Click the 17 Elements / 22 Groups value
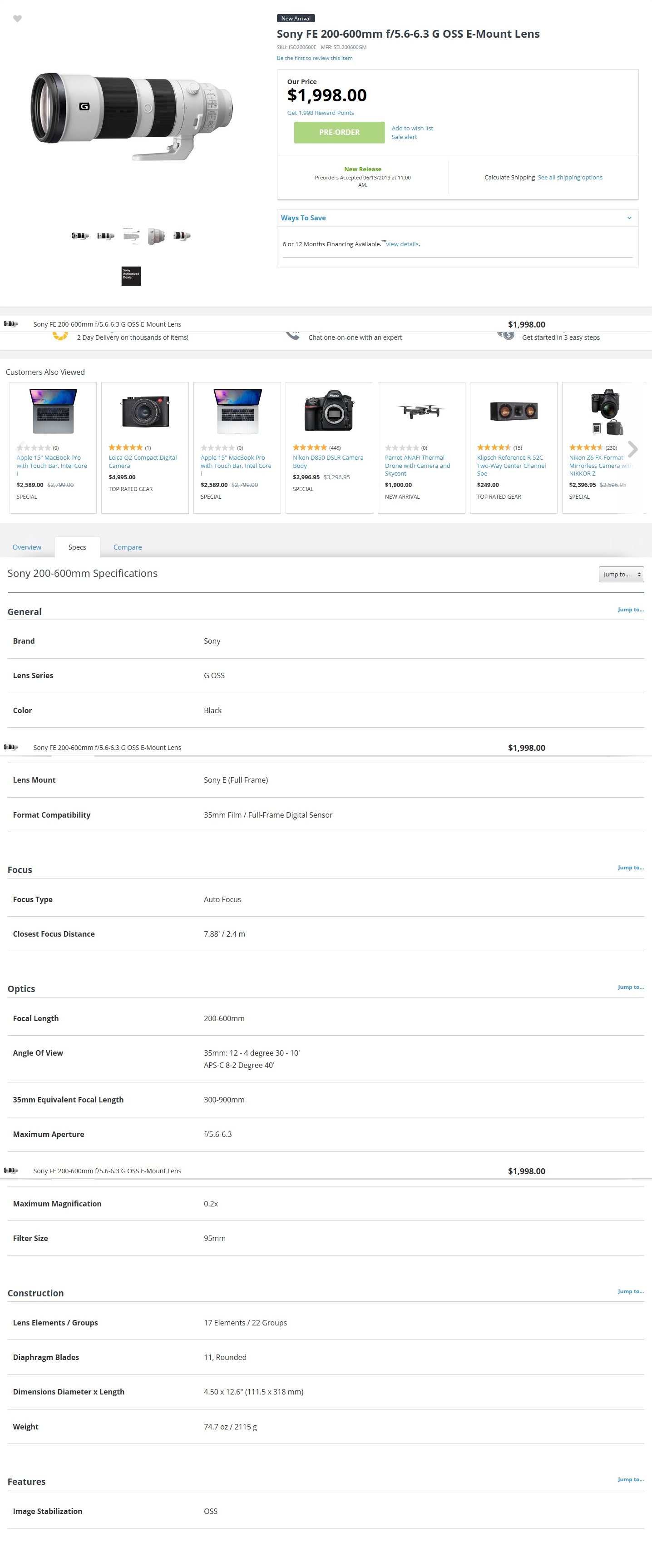652x1568 pixels. click(245, 1323)
